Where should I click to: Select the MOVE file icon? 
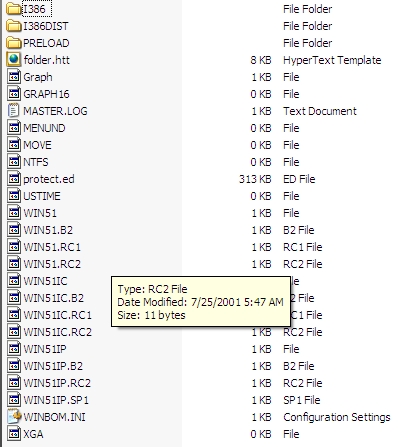(14, 145)
